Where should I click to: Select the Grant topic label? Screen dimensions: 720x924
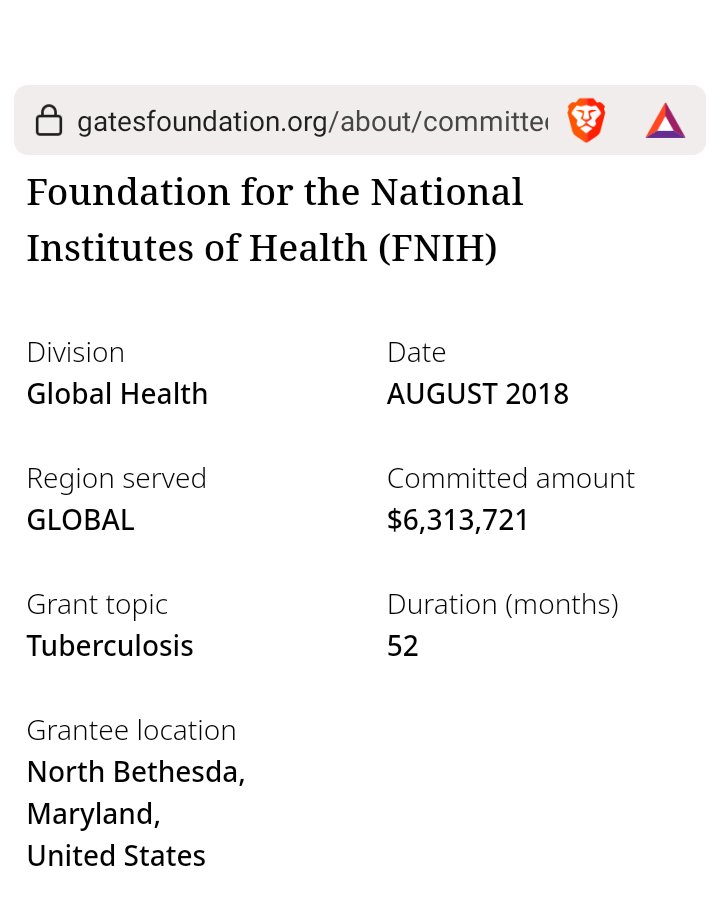pos(97,604)
